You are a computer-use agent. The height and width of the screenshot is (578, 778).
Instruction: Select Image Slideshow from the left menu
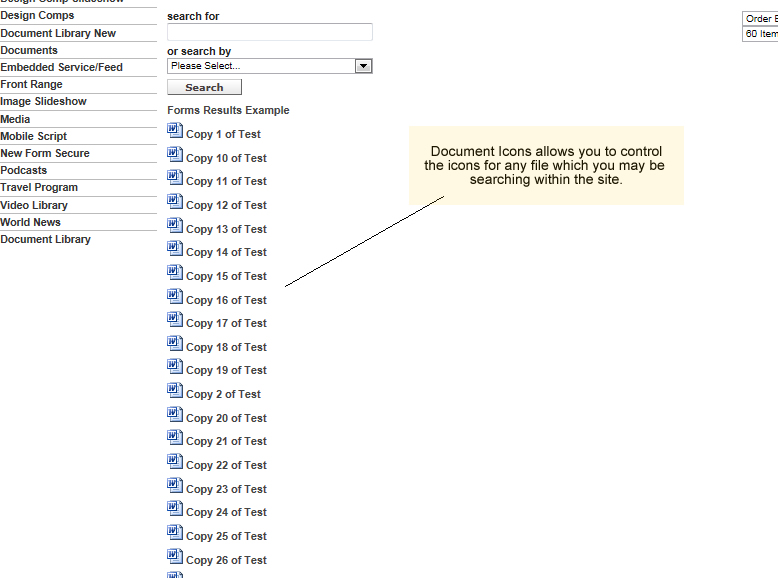pos(43,101)
